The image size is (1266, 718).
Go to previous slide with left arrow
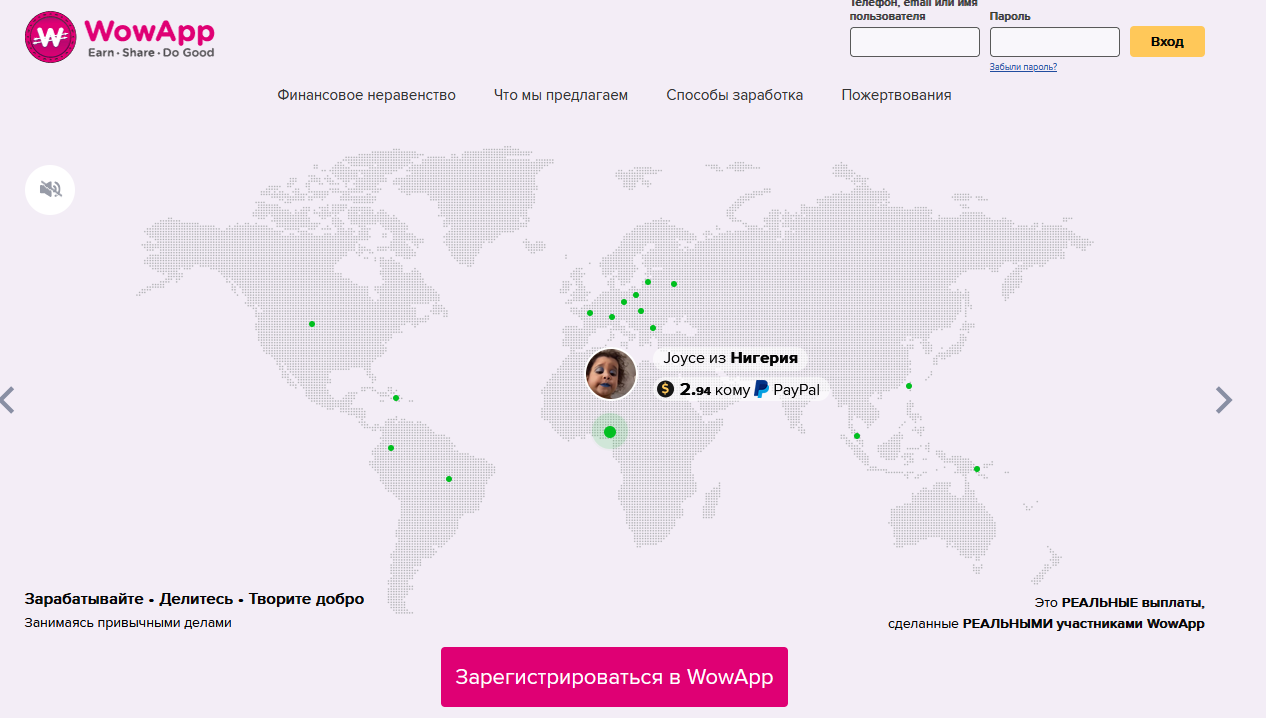tap(8, 400)
